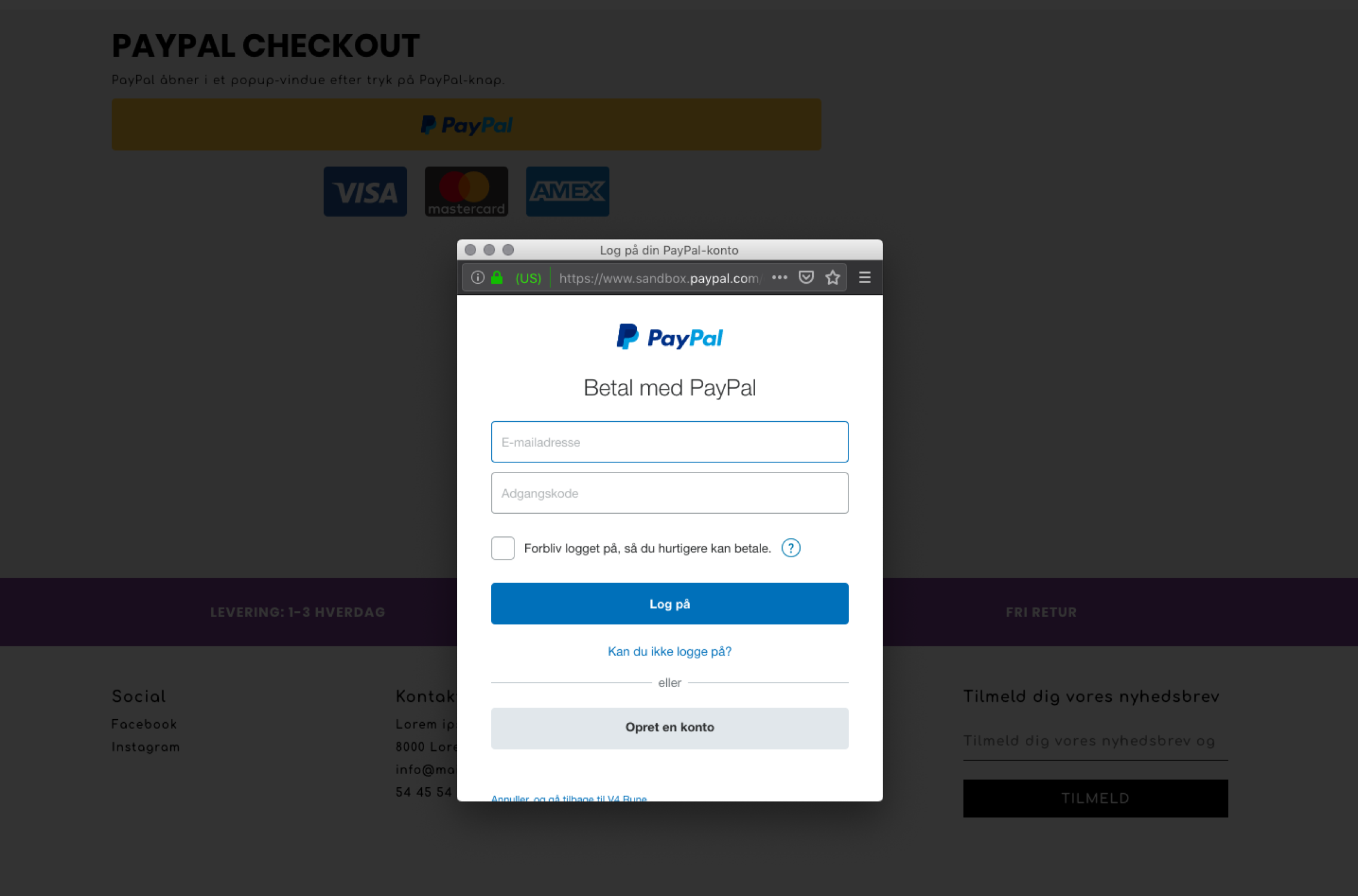
Task: Click the PayPal logo in popup
Action: tap(669, 337)
